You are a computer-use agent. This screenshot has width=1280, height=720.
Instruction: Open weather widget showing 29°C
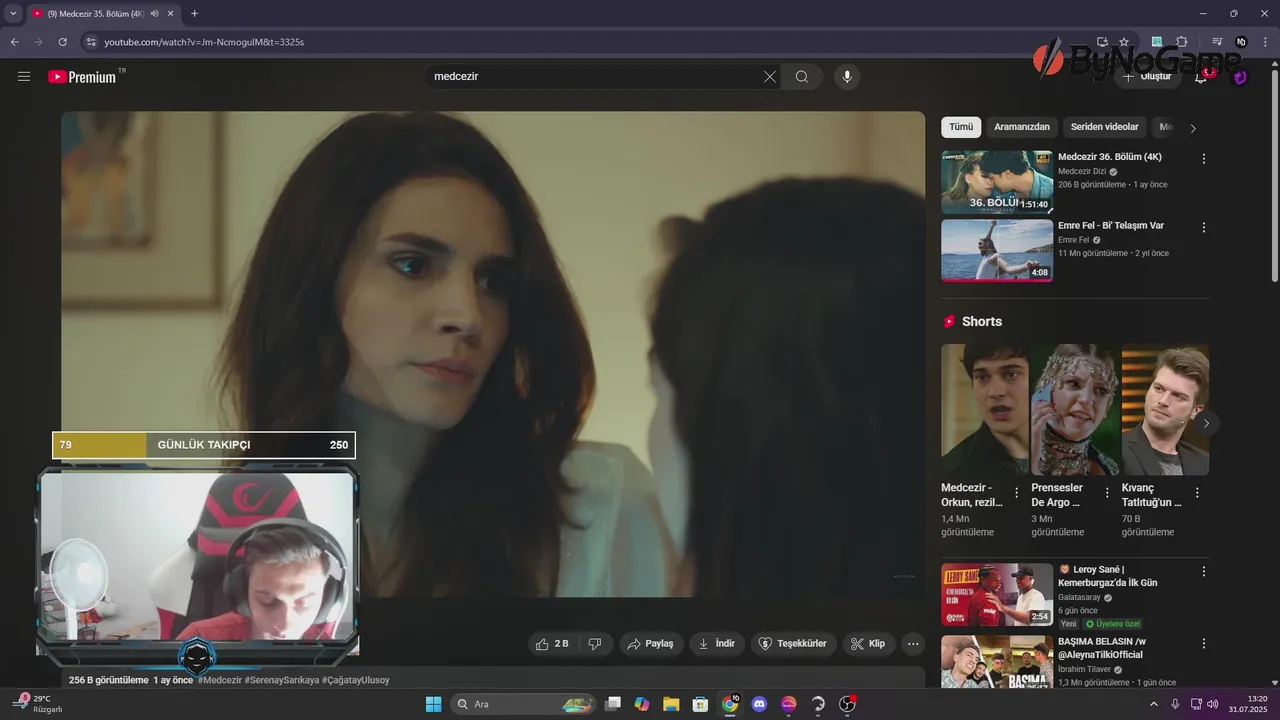tap(38, 704)
